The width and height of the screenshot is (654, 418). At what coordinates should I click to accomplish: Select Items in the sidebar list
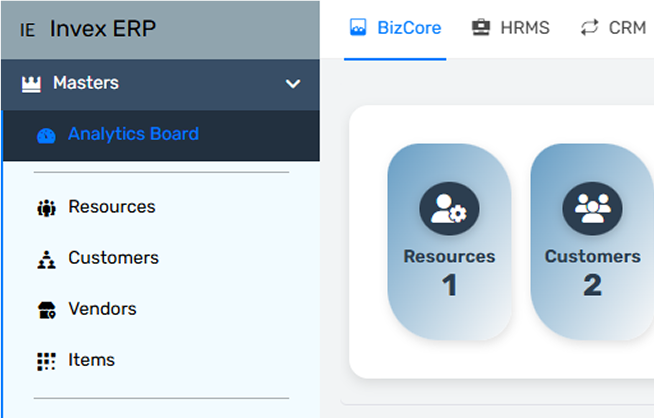tap(91, 360)
